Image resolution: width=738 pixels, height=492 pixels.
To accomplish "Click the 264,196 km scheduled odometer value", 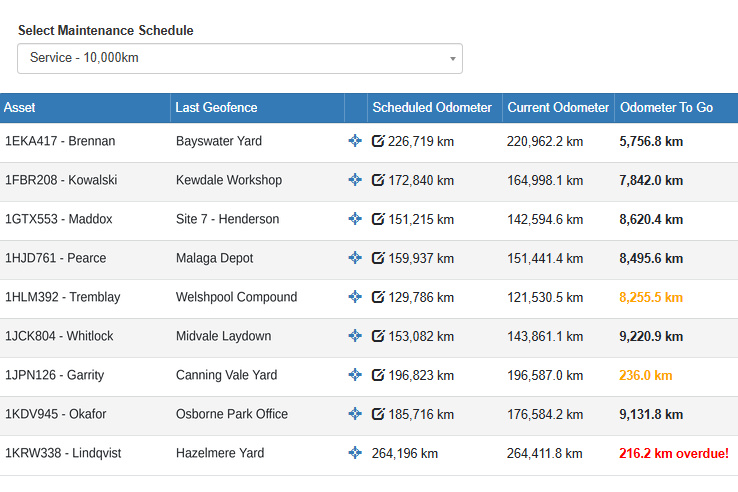I will 405,454.
